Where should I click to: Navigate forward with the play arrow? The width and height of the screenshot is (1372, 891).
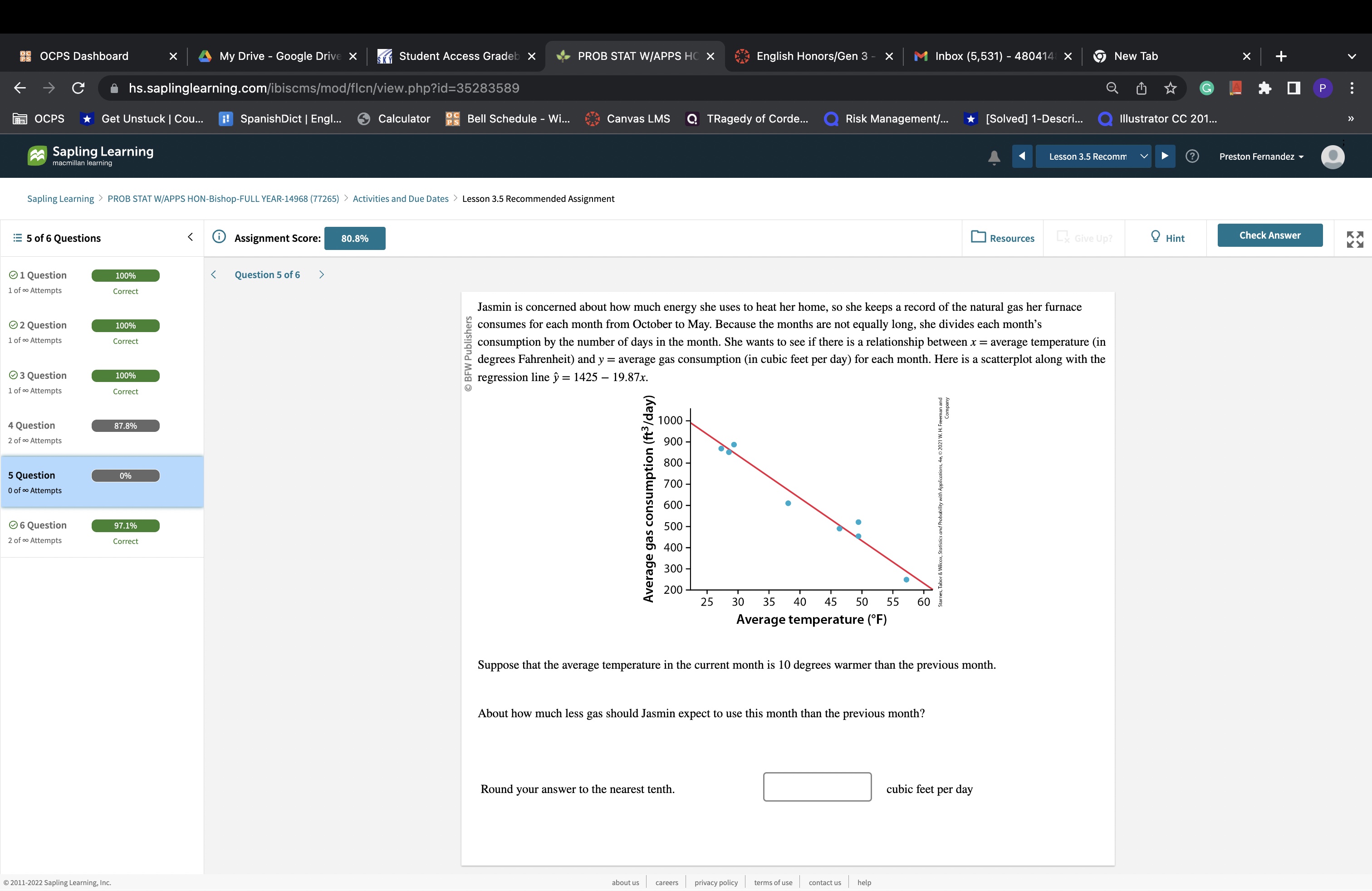click(1165, 156)
